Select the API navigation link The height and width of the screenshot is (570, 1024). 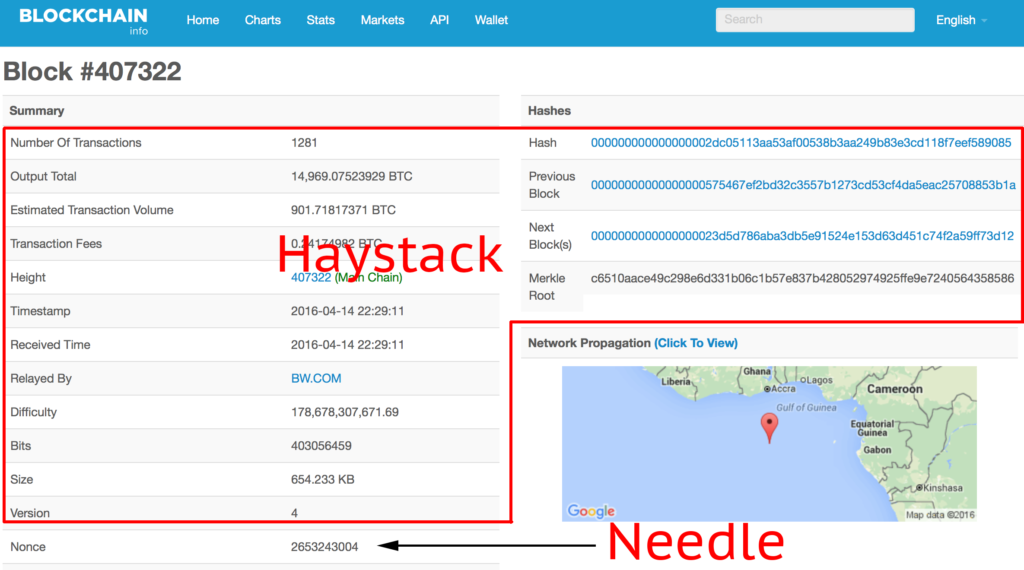[x=440, y=20]
